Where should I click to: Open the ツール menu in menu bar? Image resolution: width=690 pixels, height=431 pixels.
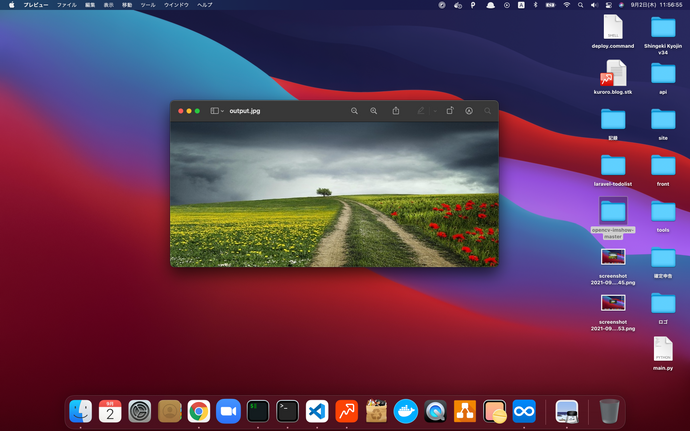coord(148,5)
